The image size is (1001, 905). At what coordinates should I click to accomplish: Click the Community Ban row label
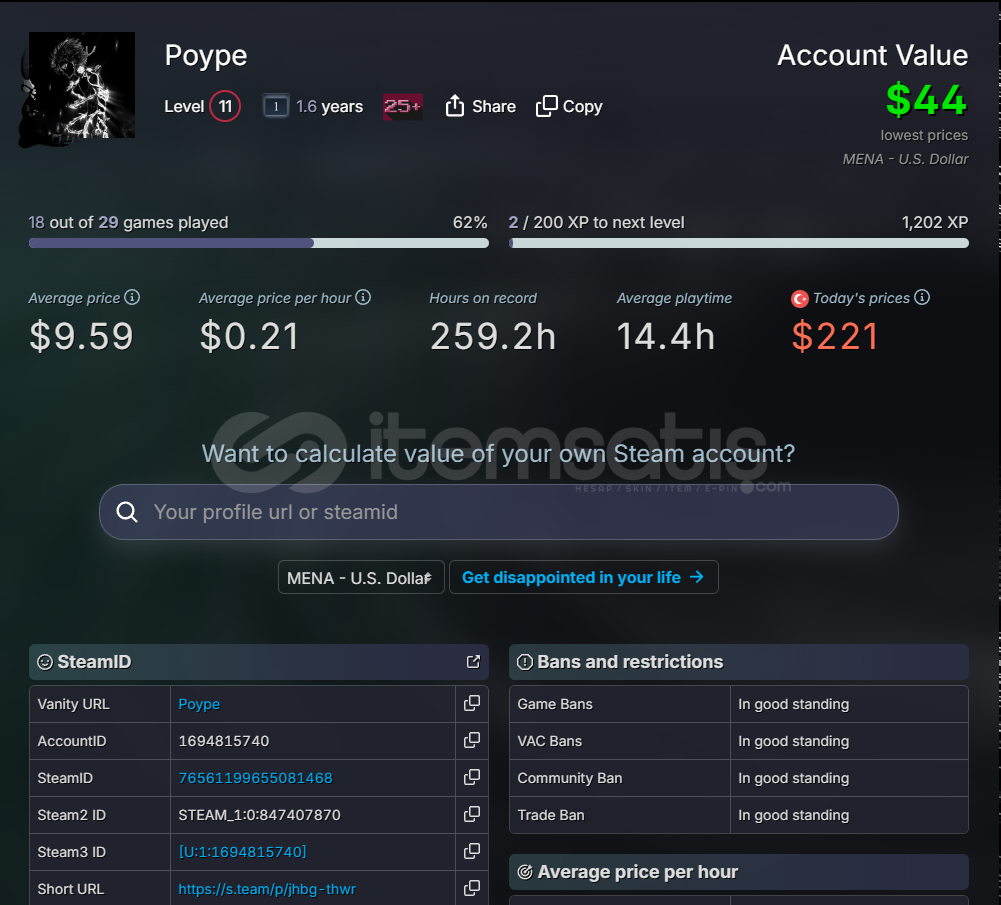(569, 778)
